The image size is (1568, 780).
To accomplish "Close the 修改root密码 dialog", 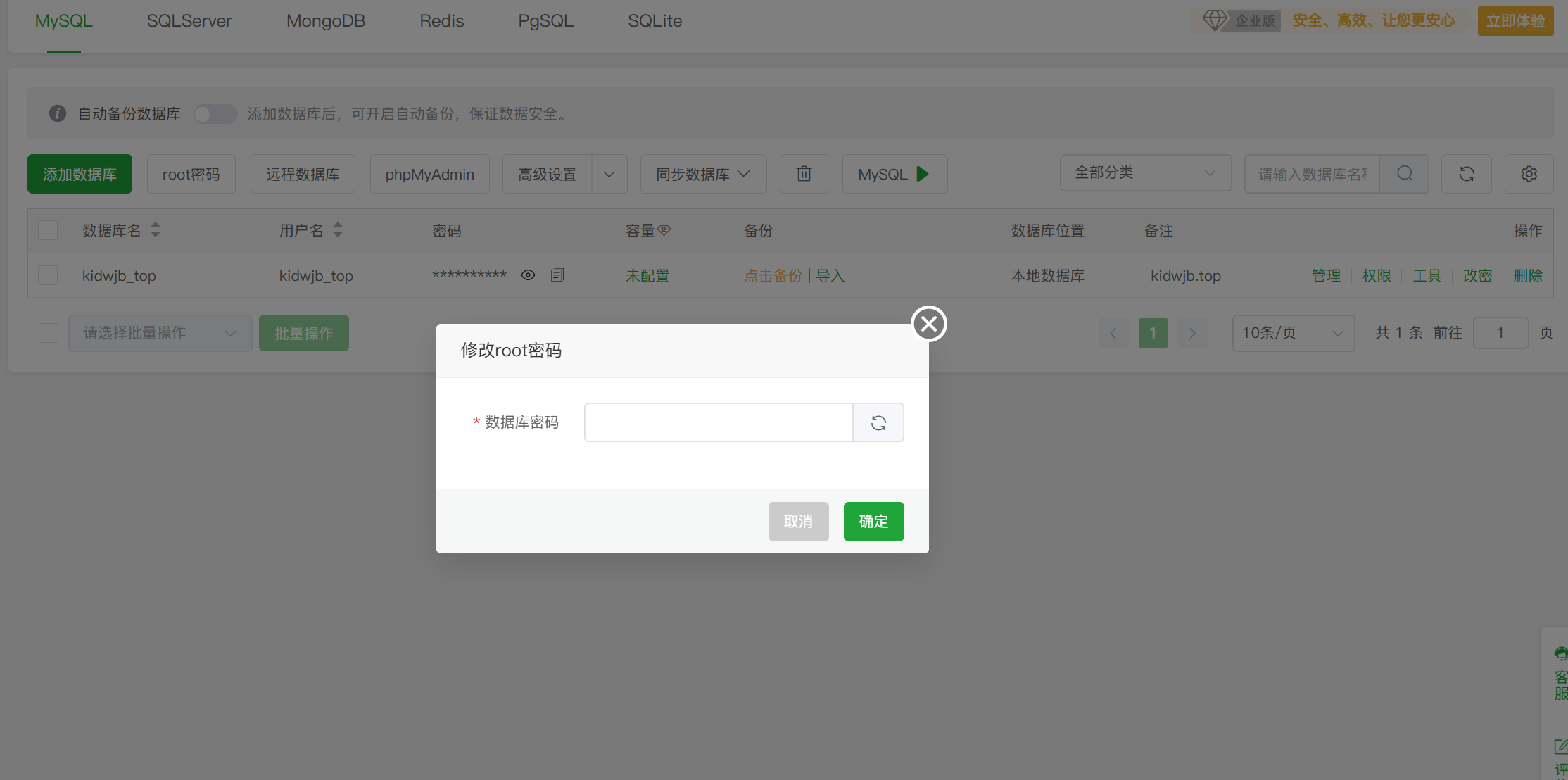I will 928,324.
